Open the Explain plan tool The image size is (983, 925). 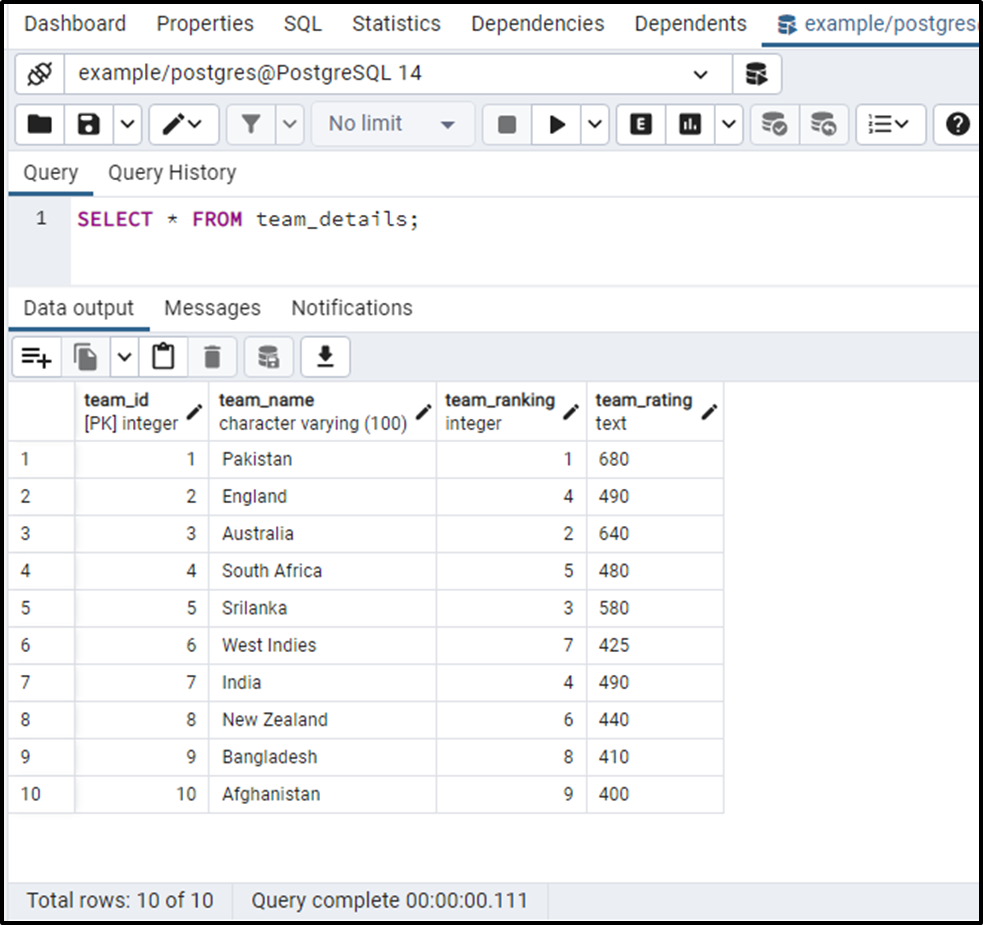pos(640,124)
